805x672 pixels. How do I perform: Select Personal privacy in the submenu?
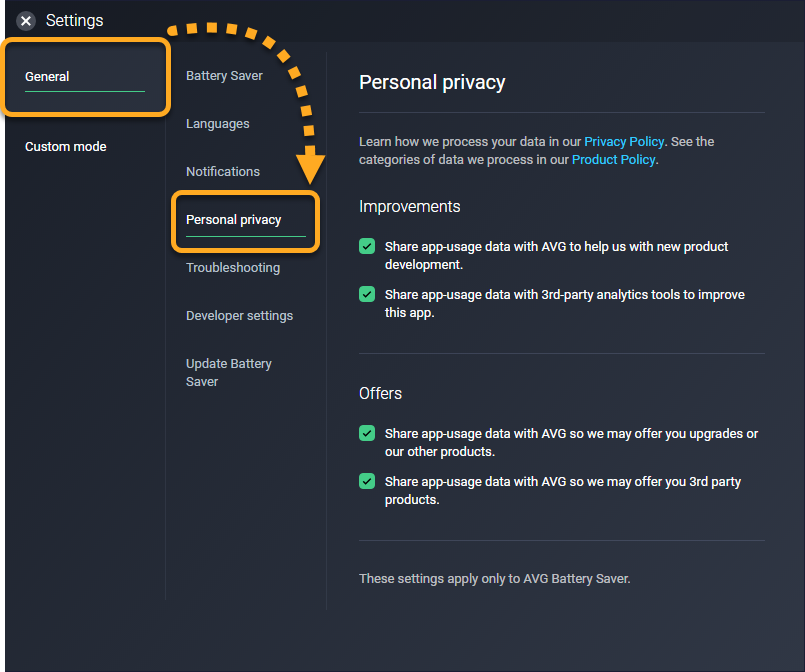pyautogui.click(x=234, y=220)
